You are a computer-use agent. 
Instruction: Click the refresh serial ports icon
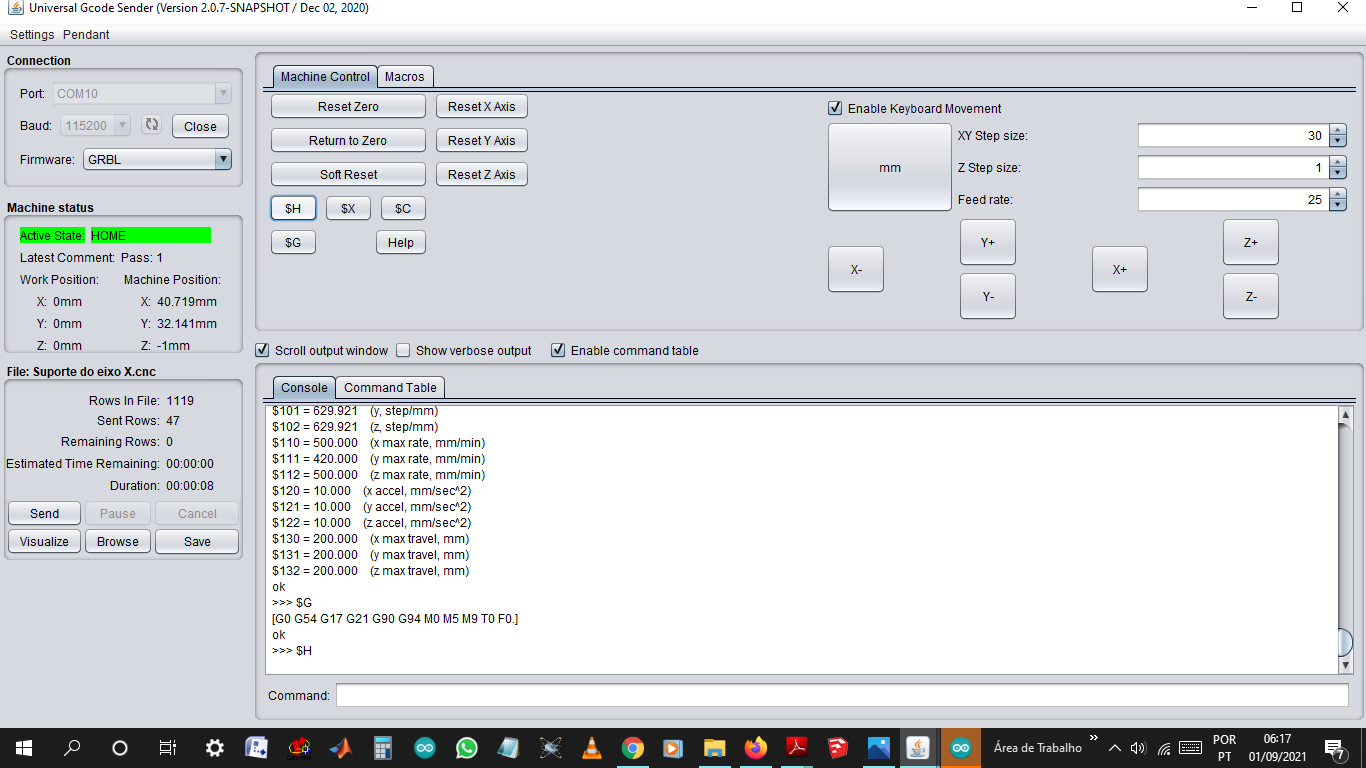pyautogui.click(x=151, y=125)
